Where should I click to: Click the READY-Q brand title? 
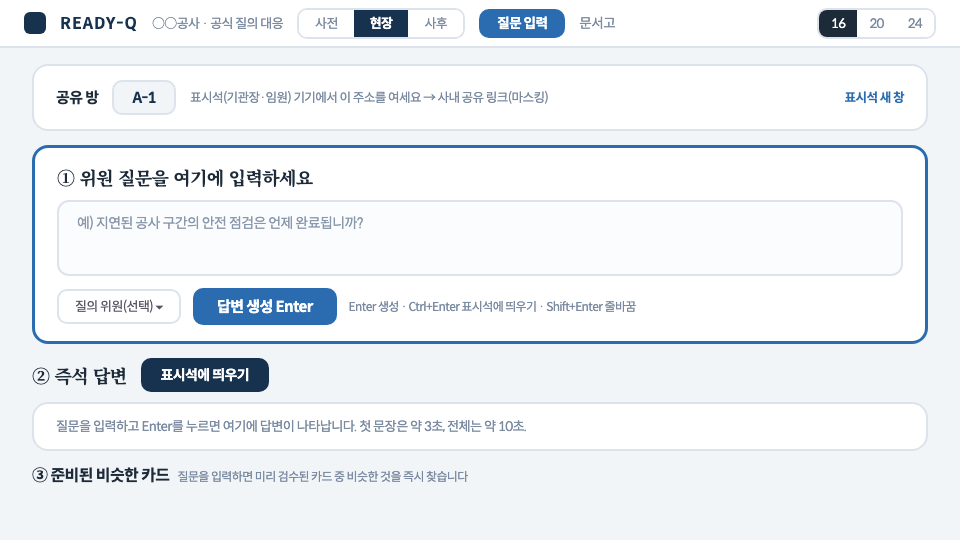pyautogui.click(x=99, y=23)
